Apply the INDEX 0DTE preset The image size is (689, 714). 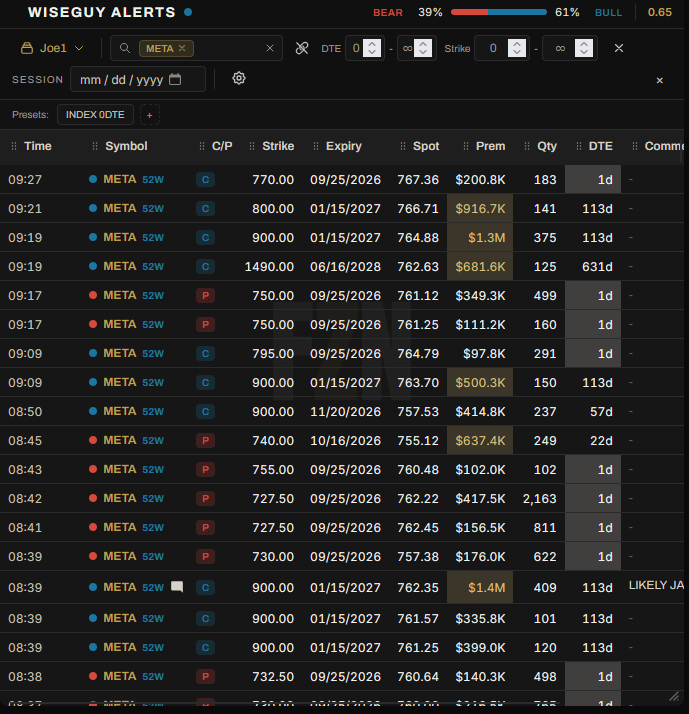[x=95, y=115]
